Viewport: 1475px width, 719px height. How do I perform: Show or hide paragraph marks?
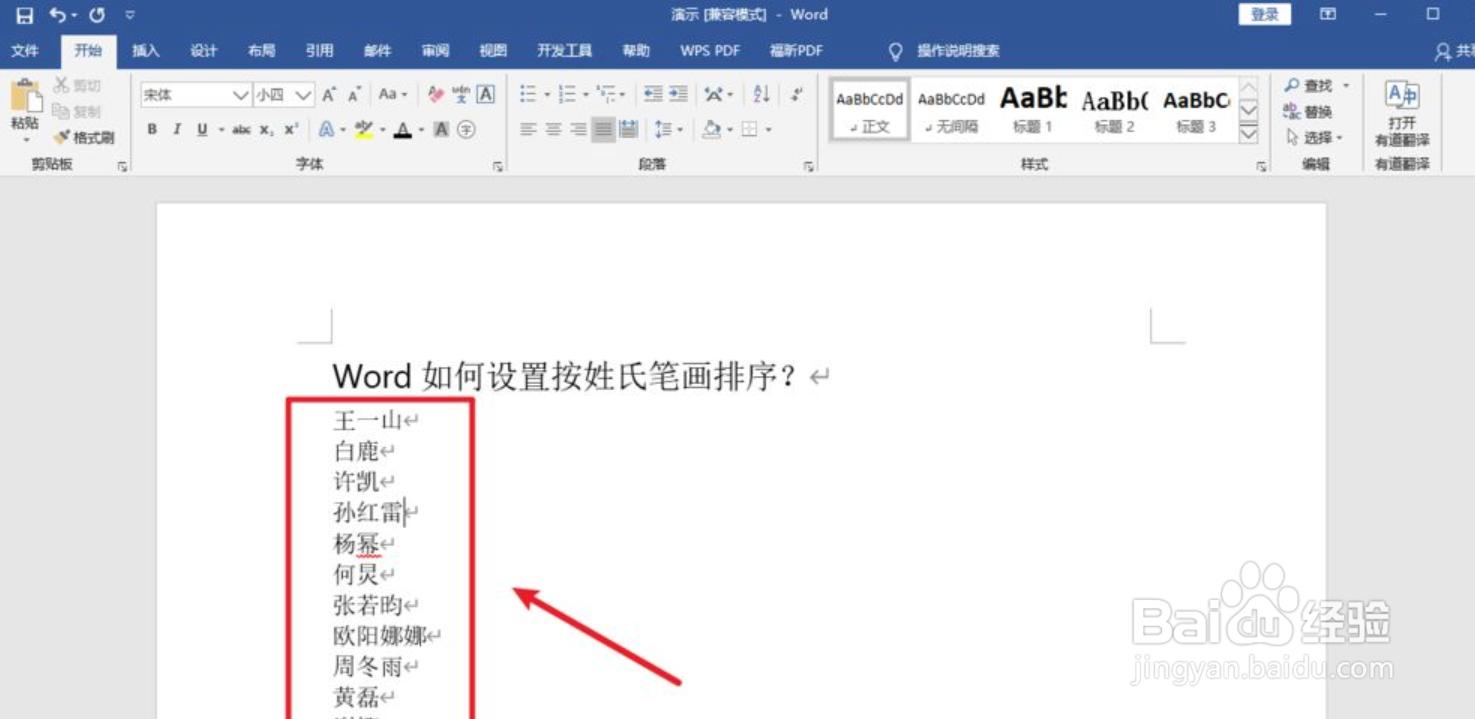coord(797,94)
